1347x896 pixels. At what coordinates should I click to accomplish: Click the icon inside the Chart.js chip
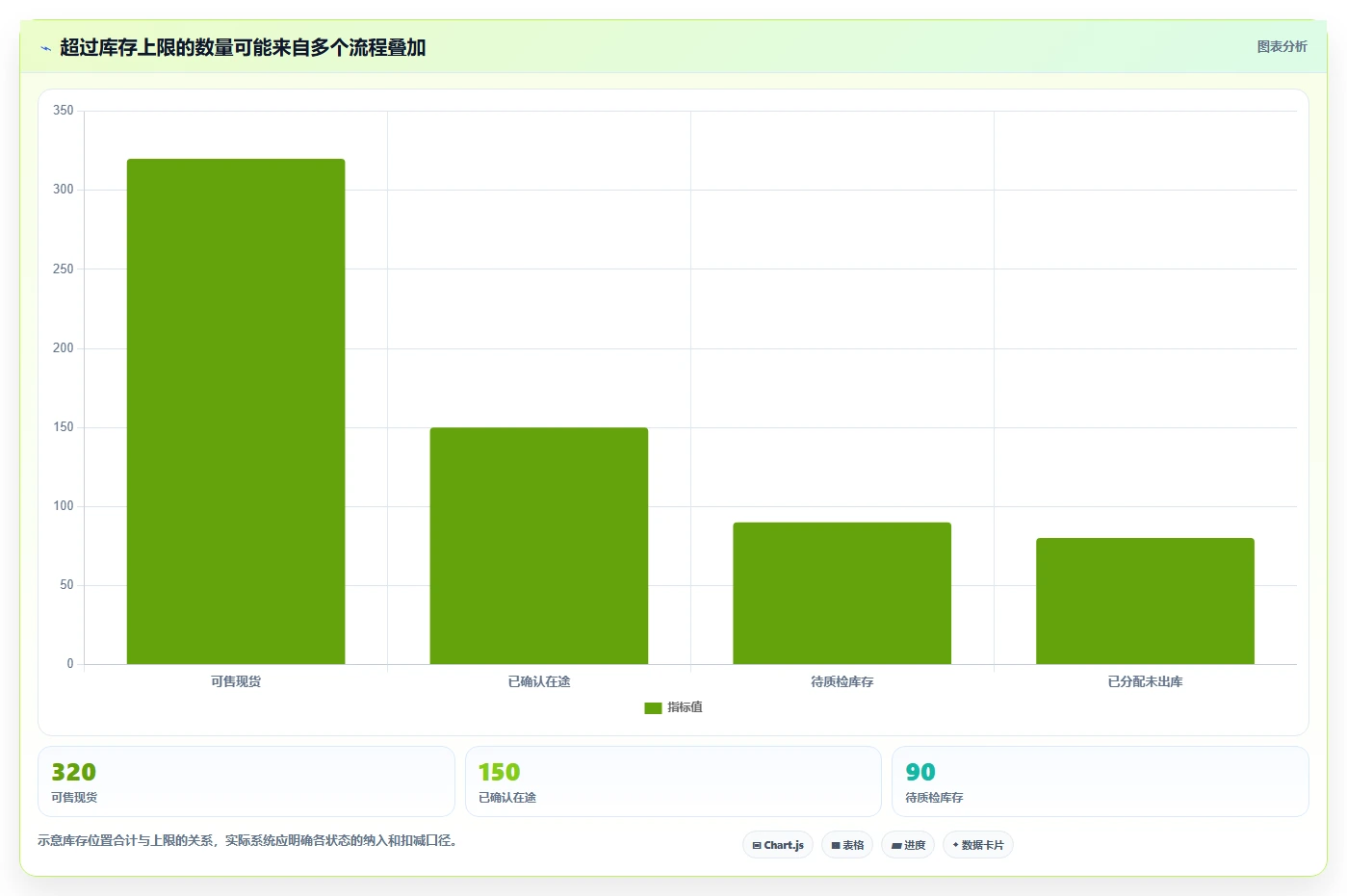pos(757,846)
